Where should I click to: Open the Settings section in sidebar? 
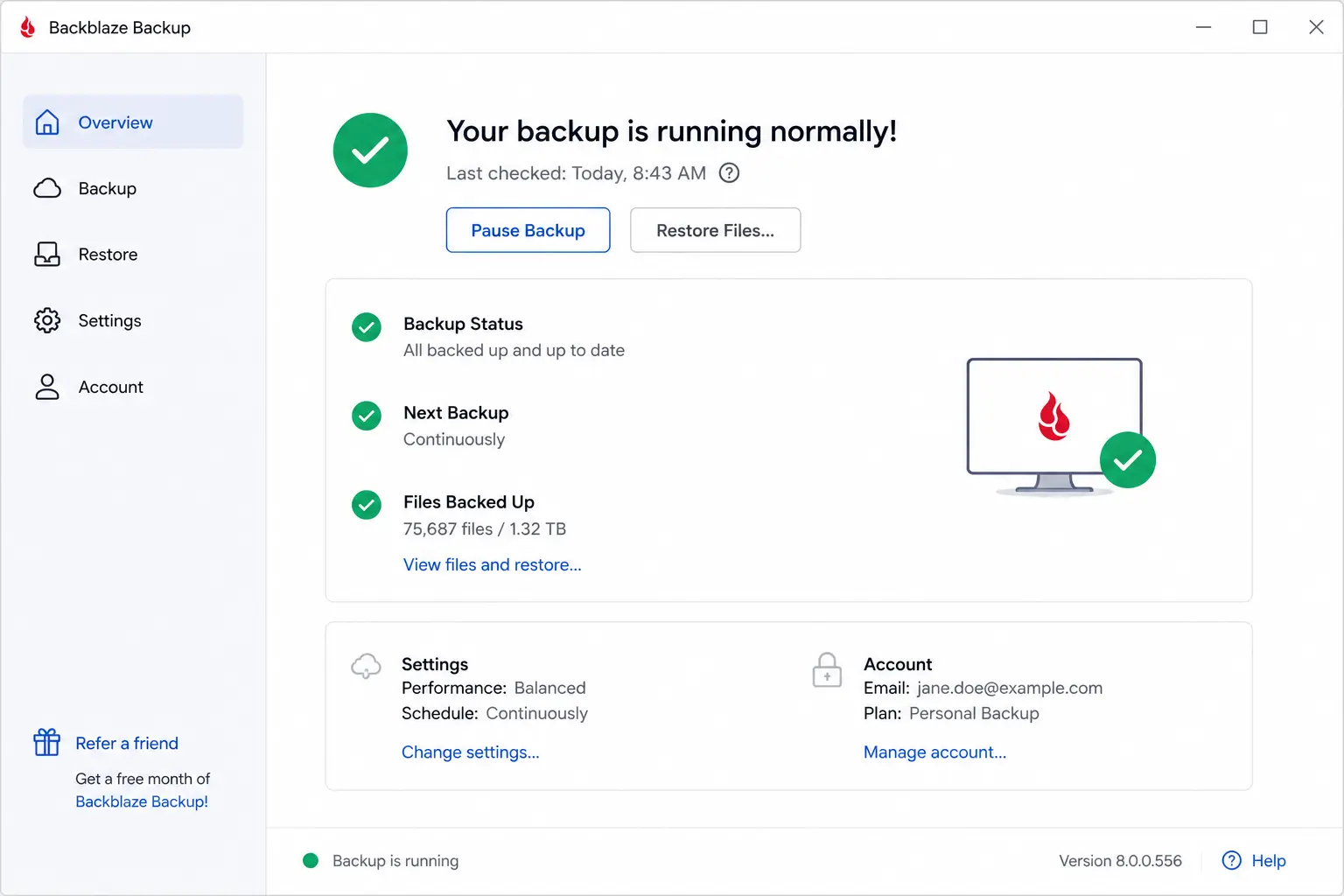coord(133,320)
